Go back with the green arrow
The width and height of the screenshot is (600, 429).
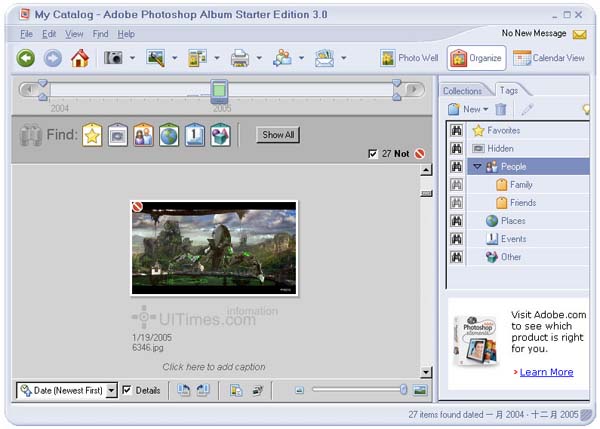point(26,58)
